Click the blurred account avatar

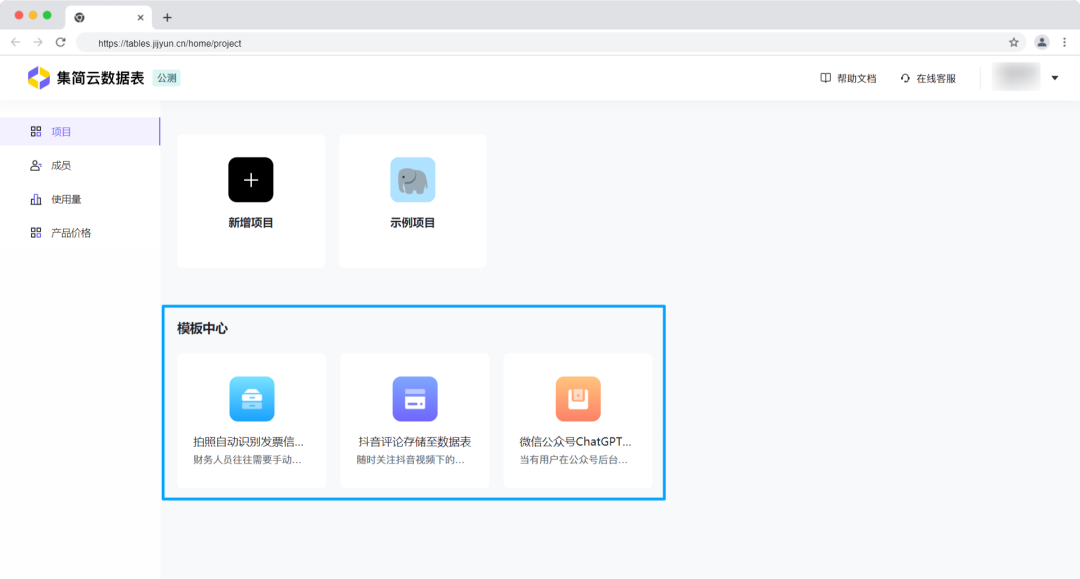point(1016,76)
